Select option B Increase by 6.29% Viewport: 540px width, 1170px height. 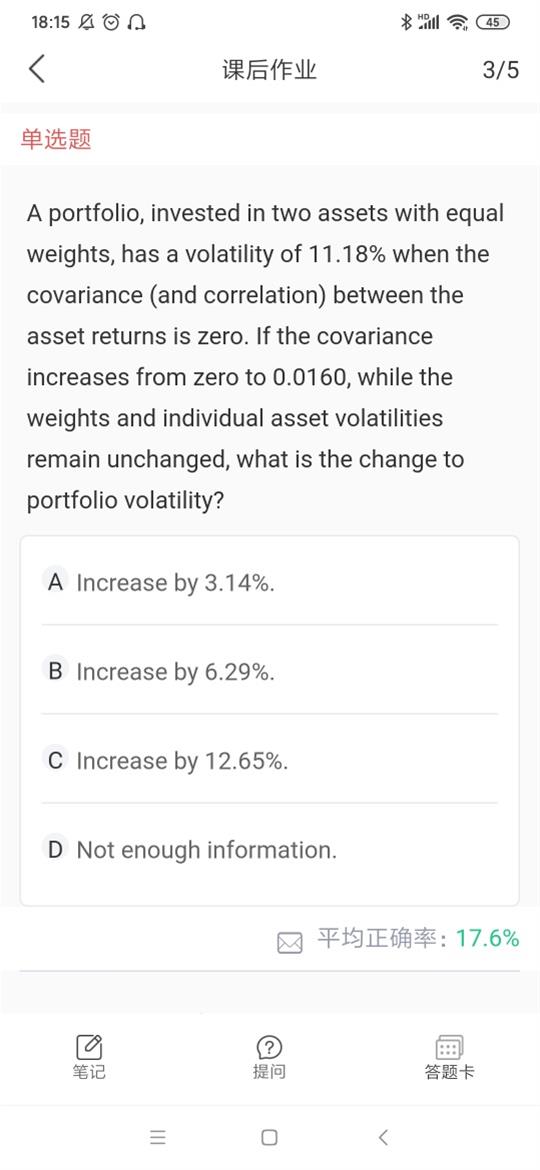[269, 671]
